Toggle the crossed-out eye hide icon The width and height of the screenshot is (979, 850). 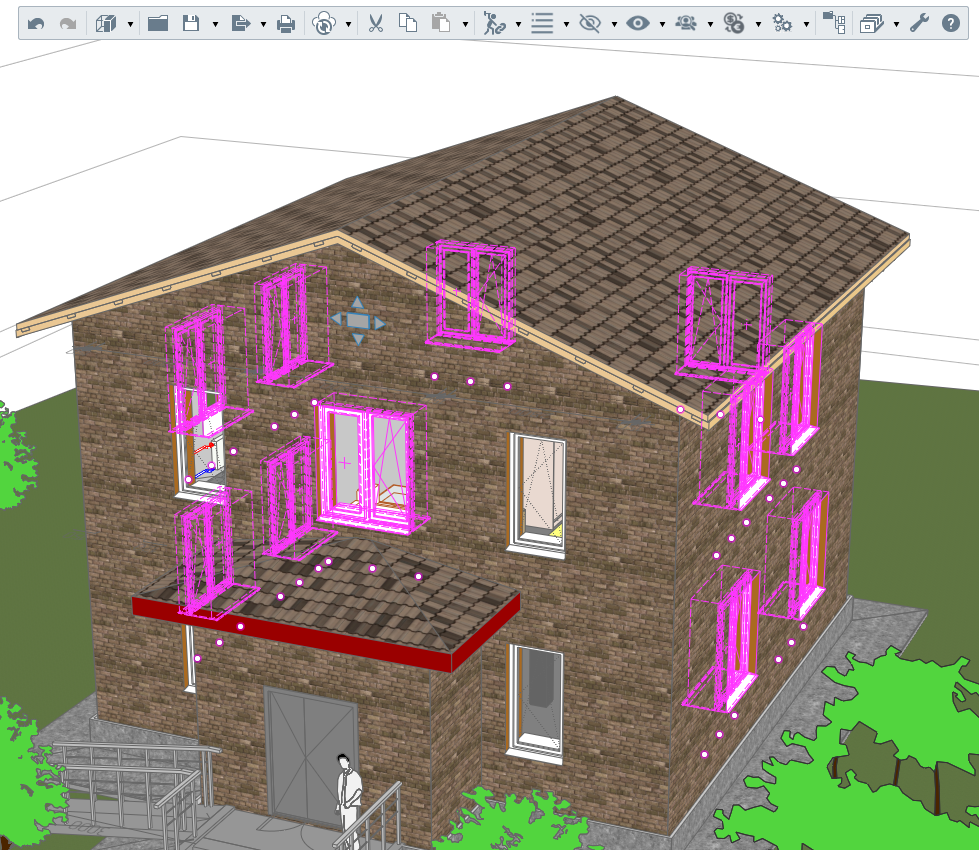[x=589, y=24]
